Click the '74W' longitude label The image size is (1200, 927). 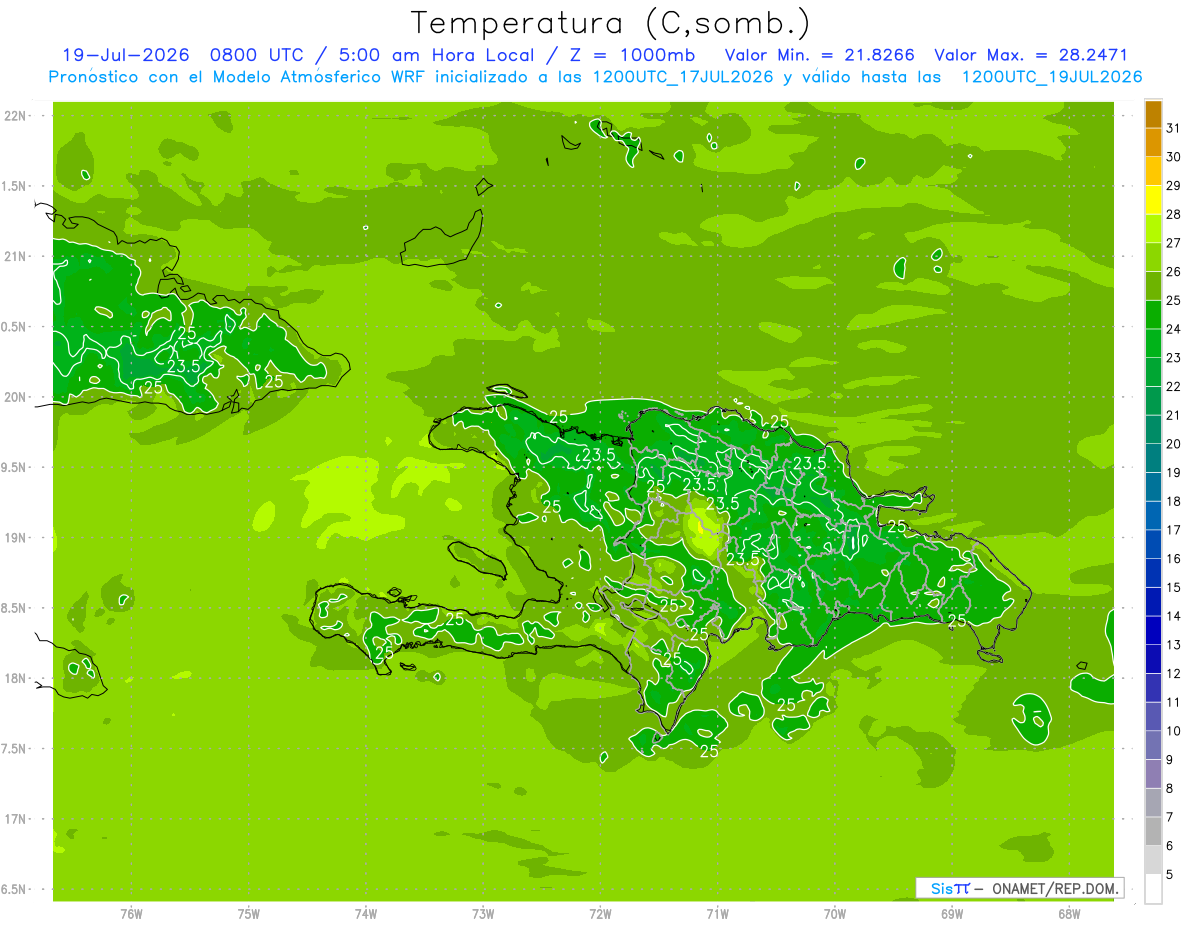[x=366, y=914]
